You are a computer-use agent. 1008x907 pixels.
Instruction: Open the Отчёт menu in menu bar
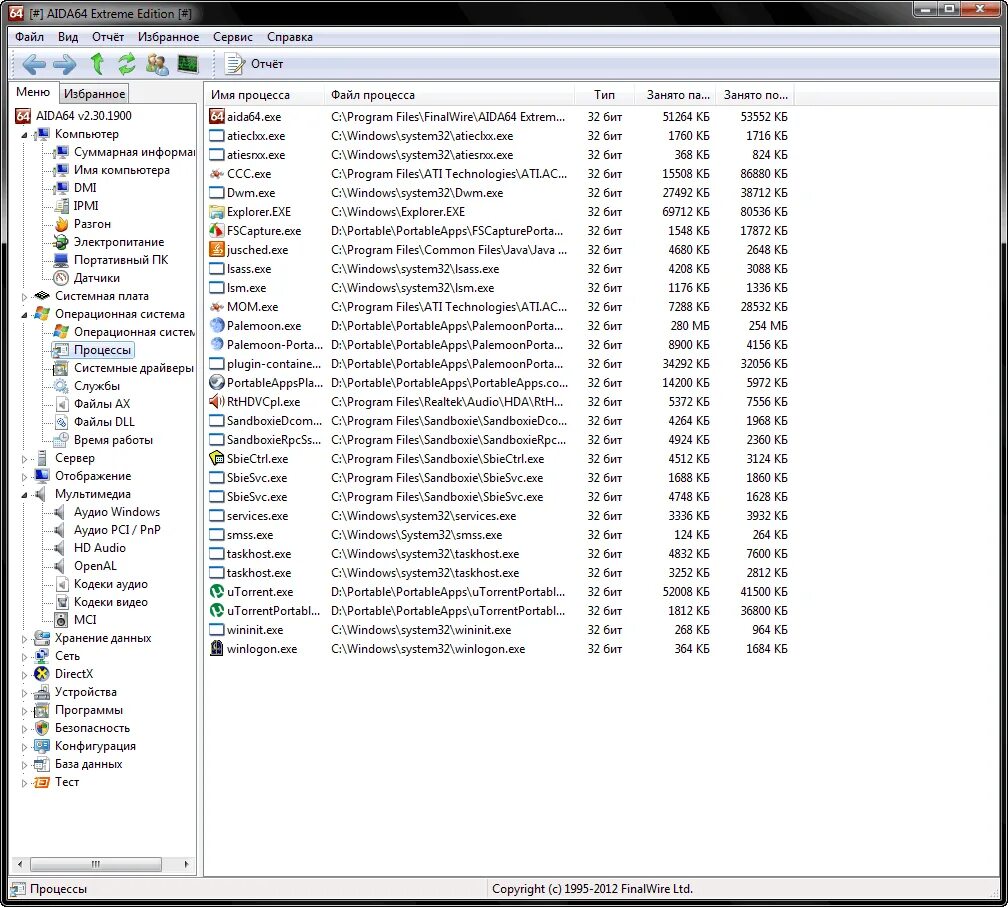pos(107,37)
